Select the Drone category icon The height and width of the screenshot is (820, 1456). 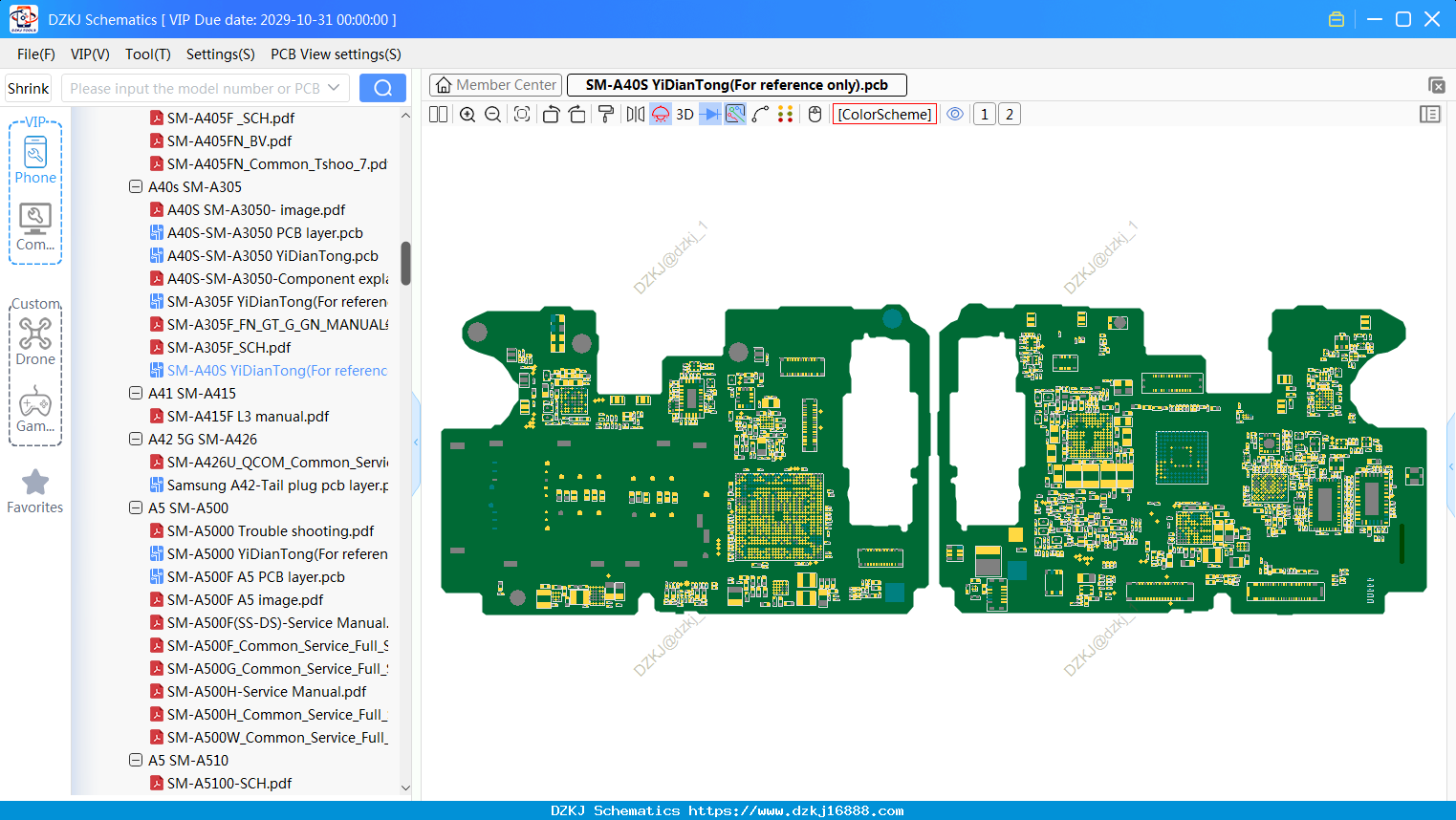[x=35, y=341]
